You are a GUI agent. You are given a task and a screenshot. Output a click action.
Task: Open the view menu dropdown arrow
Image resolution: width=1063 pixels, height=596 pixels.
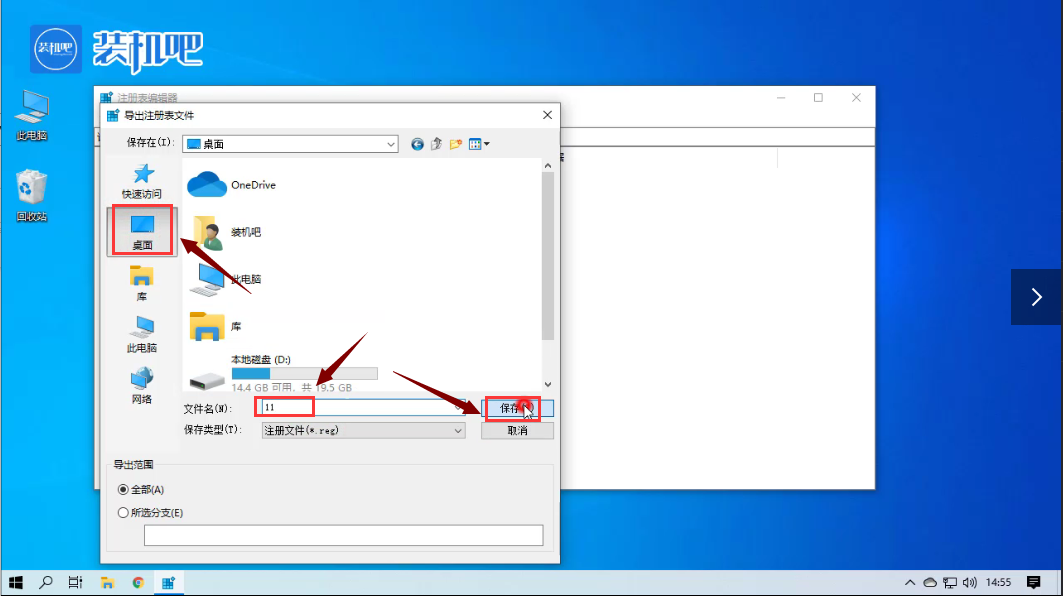tap(486, 144)
